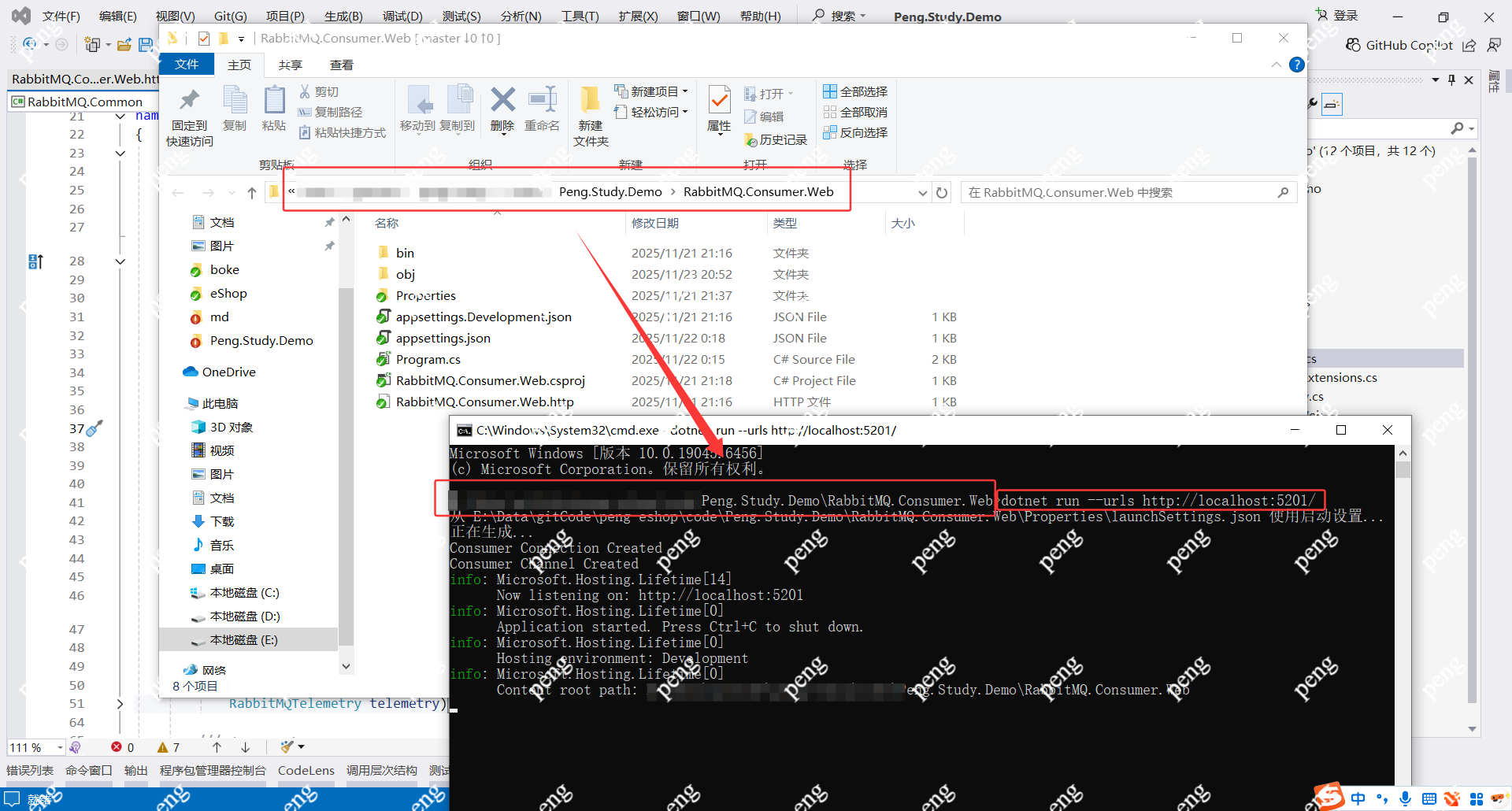Toggle the quick access toolbar properties checkmark
The image size is (1512, 811).
[x=204, y=38]
